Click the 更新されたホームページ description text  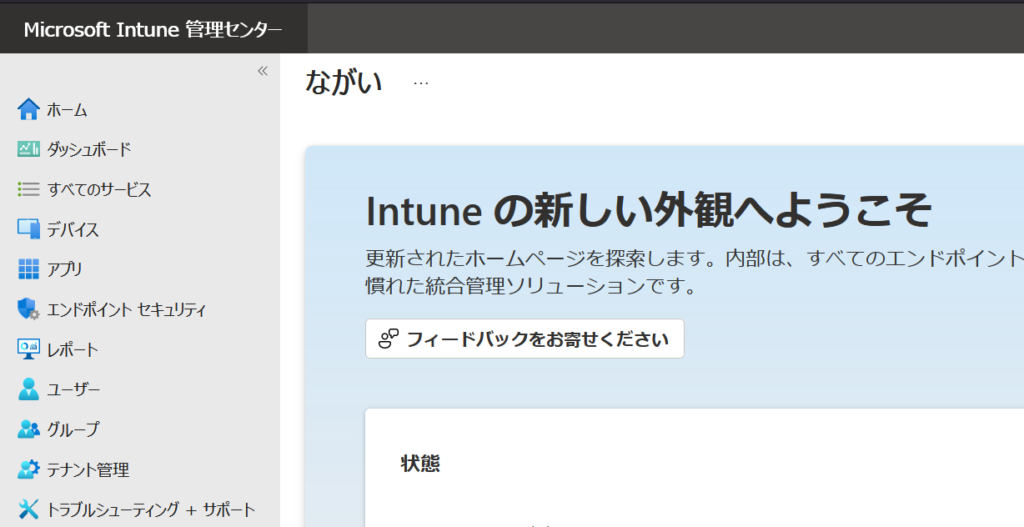(x=694, y=272)
